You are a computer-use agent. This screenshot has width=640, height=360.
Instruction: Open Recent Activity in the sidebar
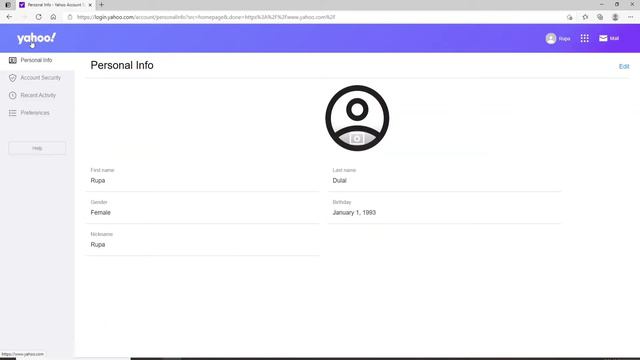[37, 95]
